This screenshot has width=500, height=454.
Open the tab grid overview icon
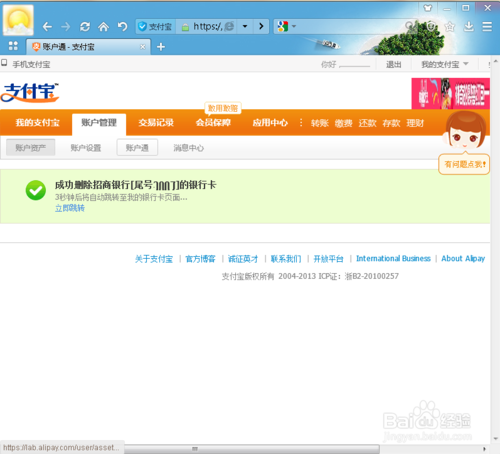coord(13,46)
